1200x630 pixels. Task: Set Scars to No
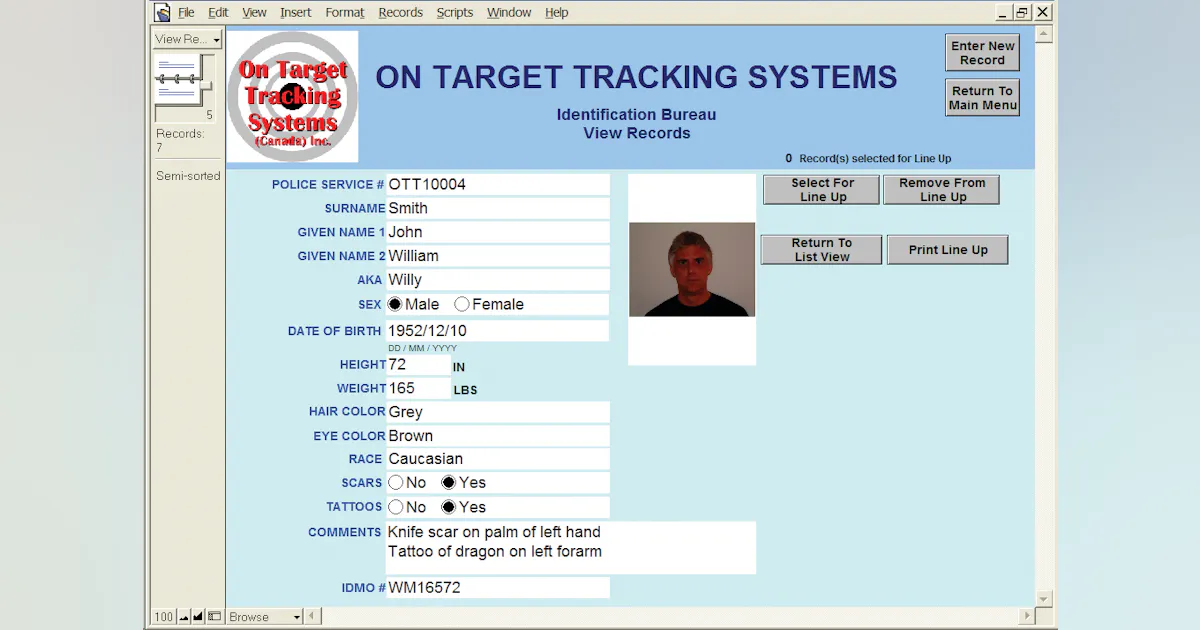pos(395,483)
